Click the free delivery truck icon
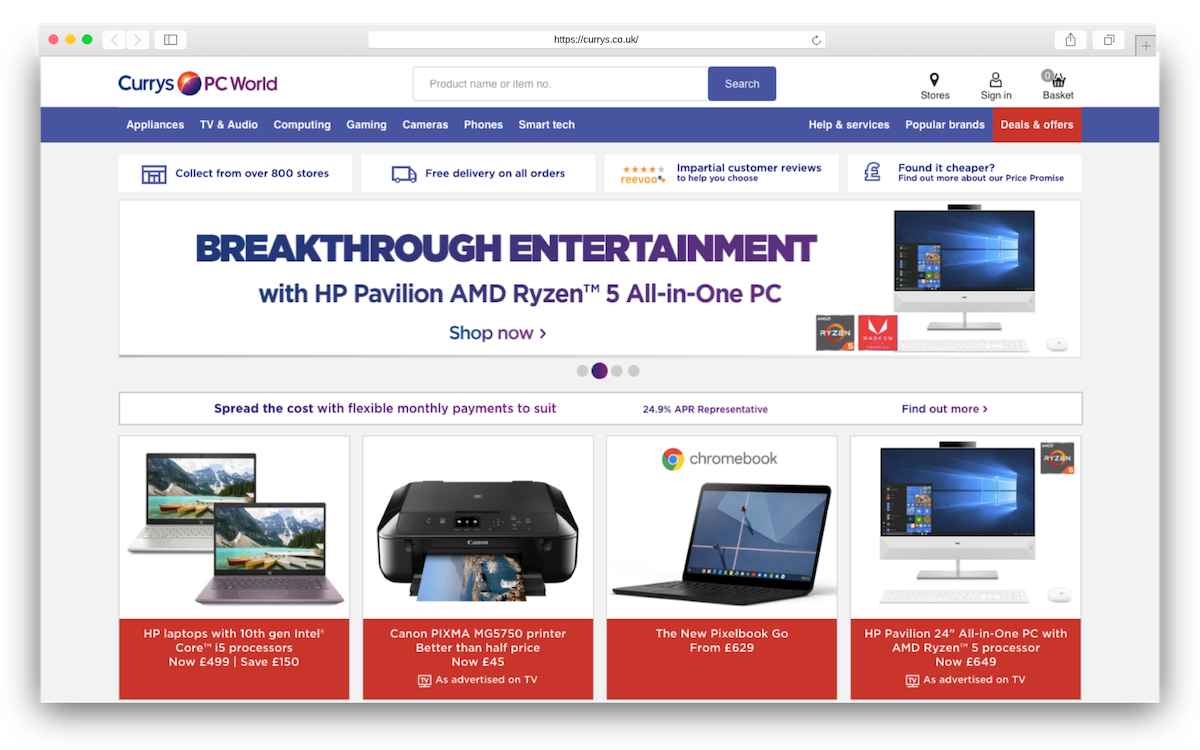 click(x=404, y=174)
